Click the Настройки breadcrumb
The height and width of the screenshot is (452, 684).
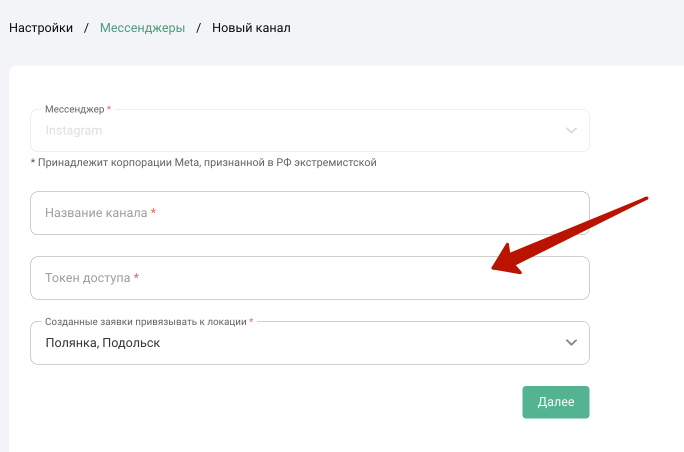[41, 28]
